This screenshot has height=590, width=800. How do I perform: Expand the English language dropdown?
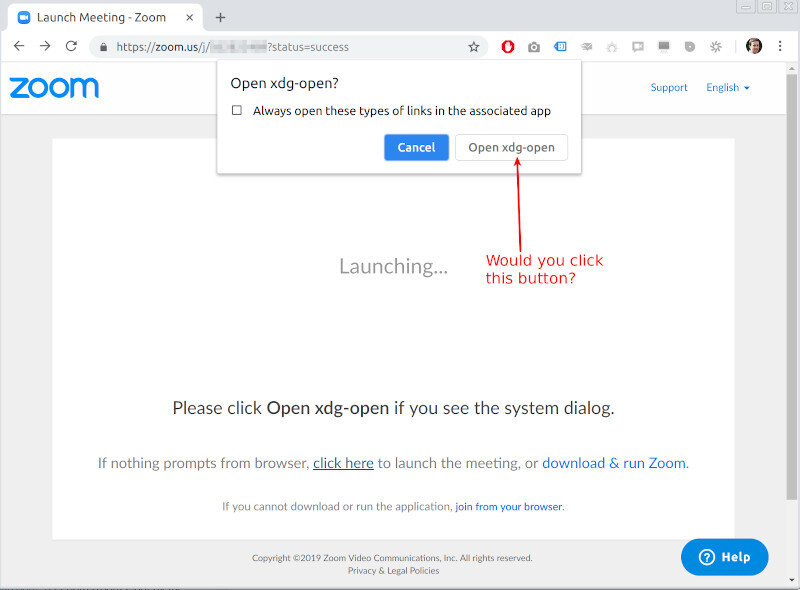728,87
